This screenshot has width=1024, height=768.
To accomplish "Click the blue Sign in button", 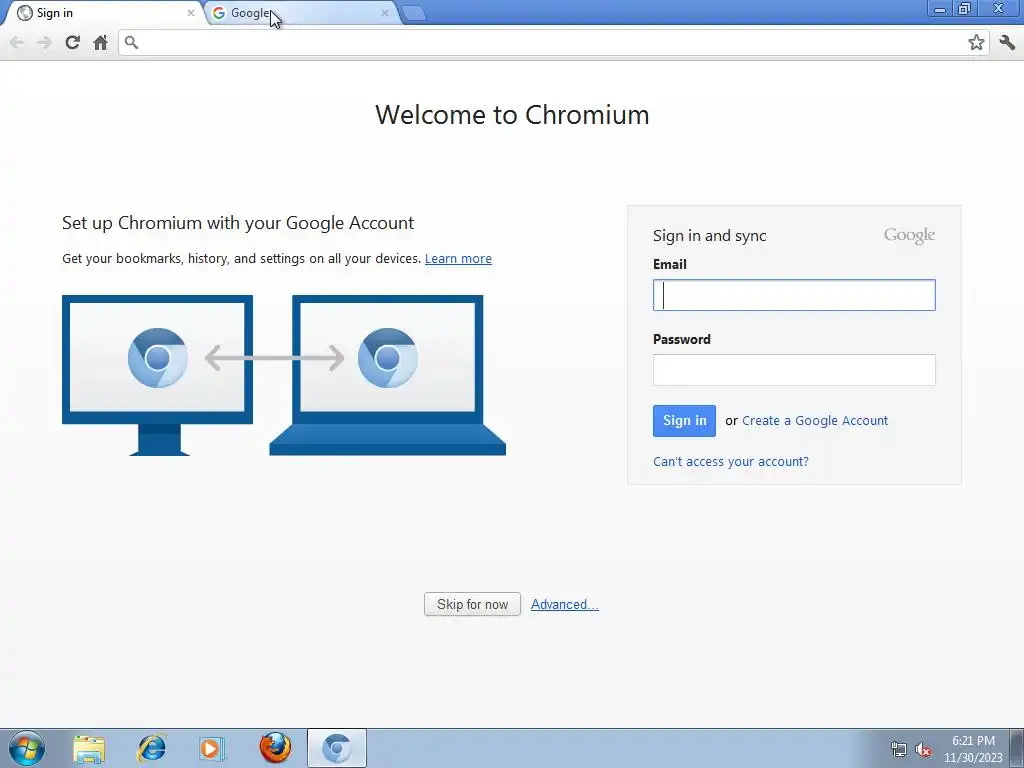I will click(x=684, y=421).
